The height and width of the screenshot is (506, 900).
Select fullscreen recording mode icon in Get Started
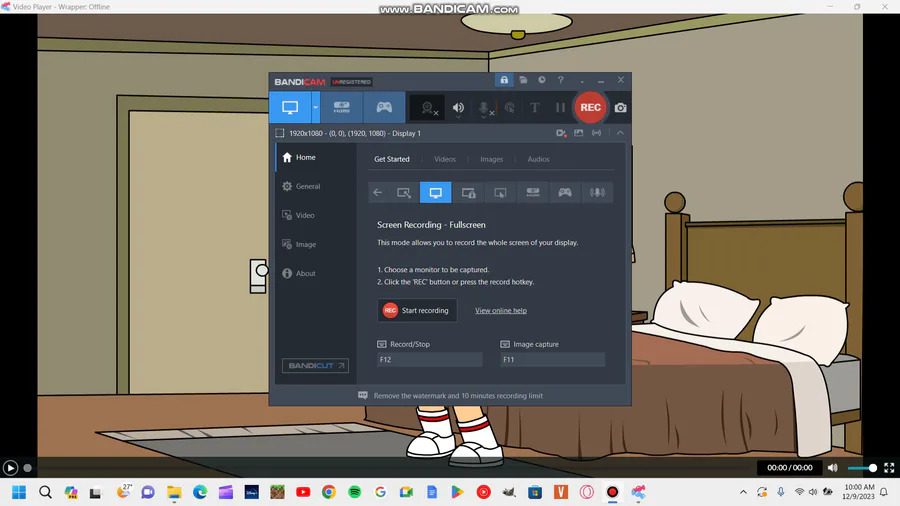click(x=436, y=193)
